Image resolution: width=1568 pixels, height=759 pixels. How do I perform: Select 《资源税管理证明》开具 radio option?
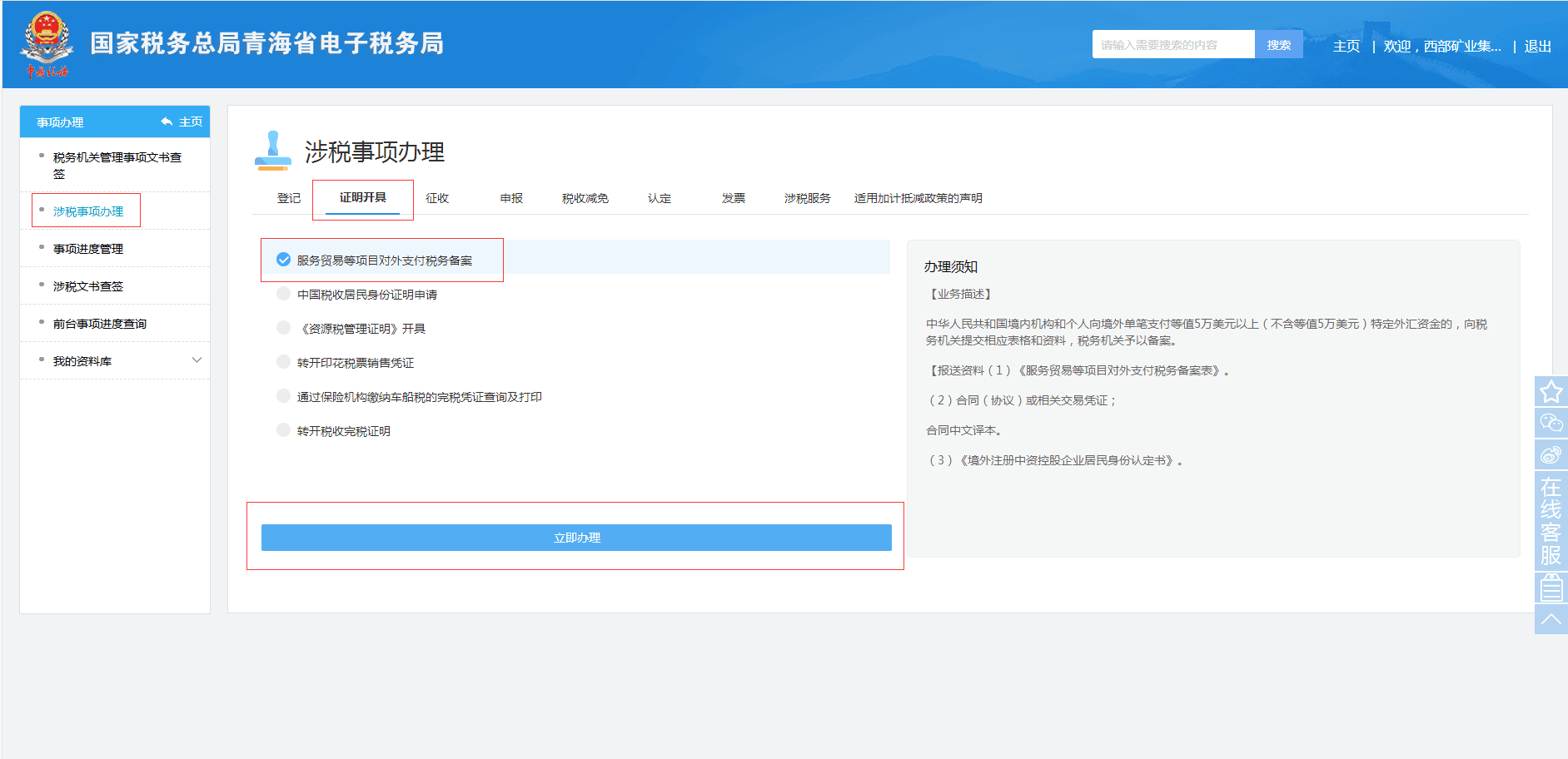[x=284, y=328]
